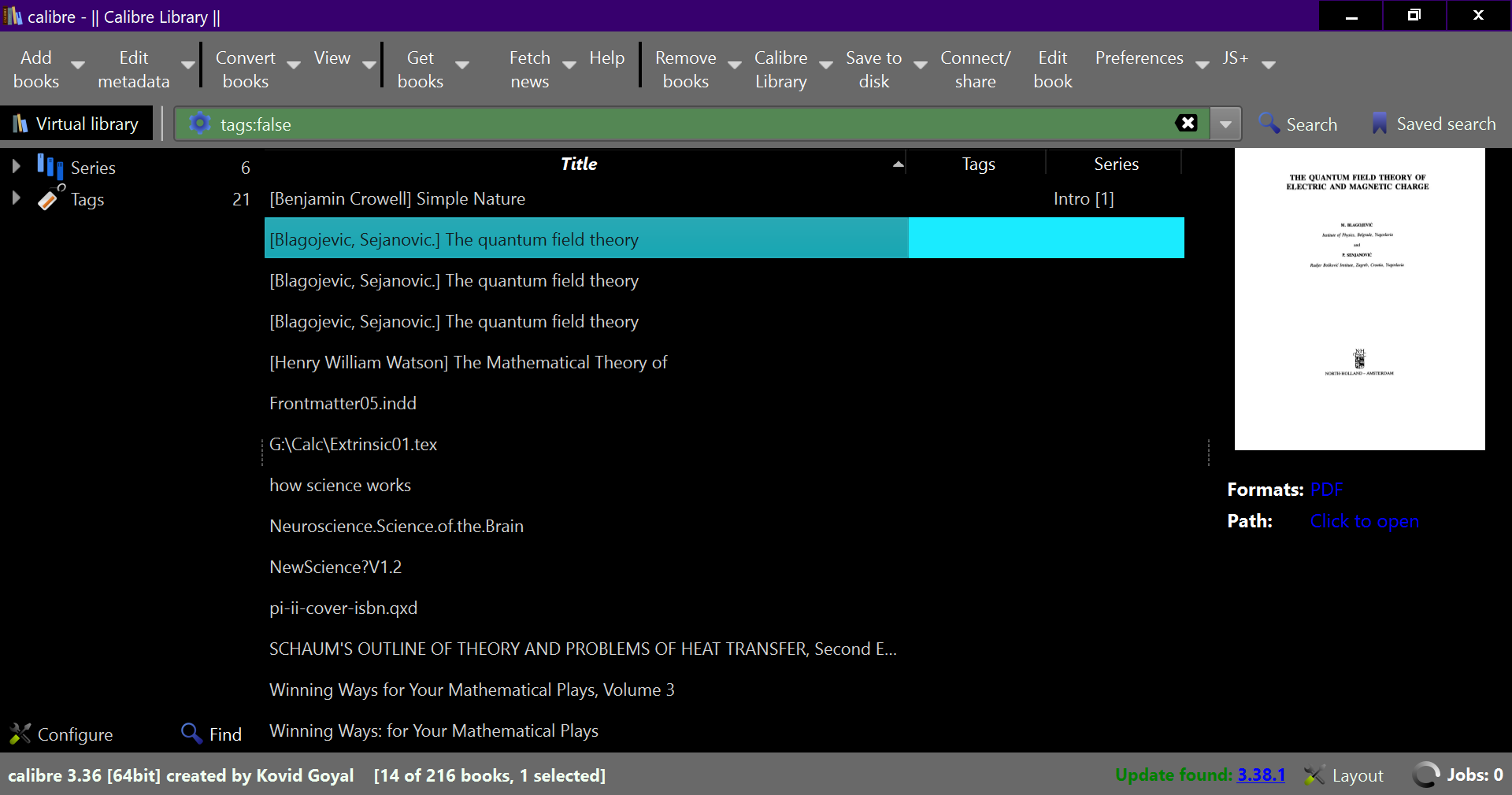The image size is (1512, 795).
Task: Click Remove books in the toolbar
Action: click(x=685, y=69)
